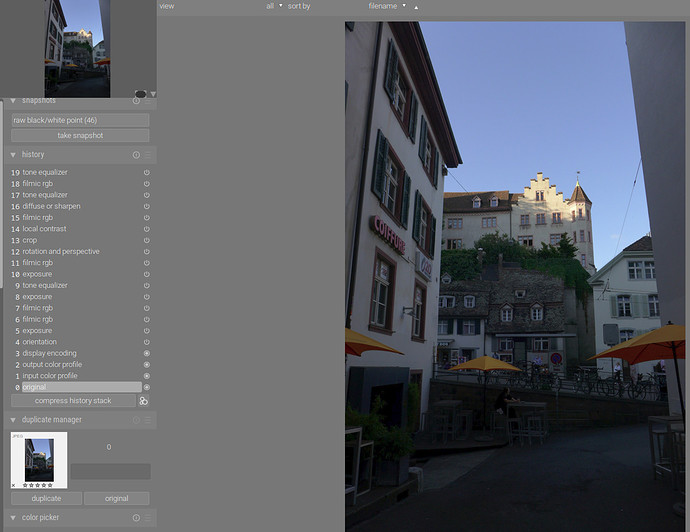The image size is (690, 532).
Task: Open history panel presets menu icon
Action: [148, 155]
